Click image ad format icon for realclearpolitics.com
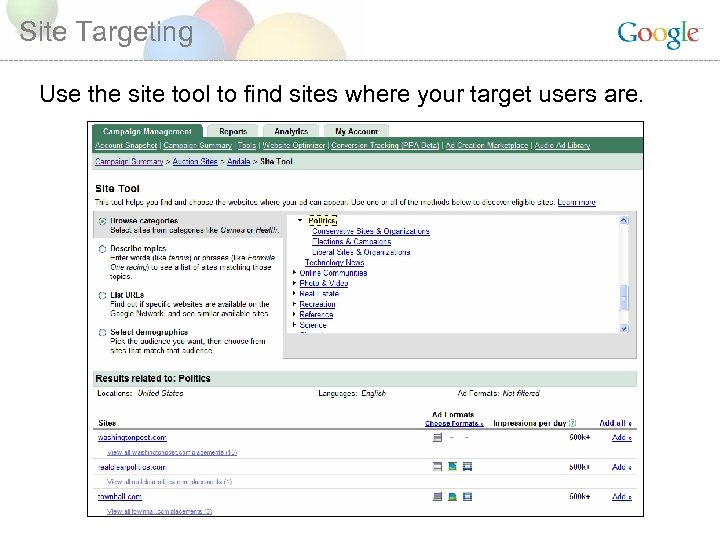The image size is (720, 540). [x=452, y=467]
